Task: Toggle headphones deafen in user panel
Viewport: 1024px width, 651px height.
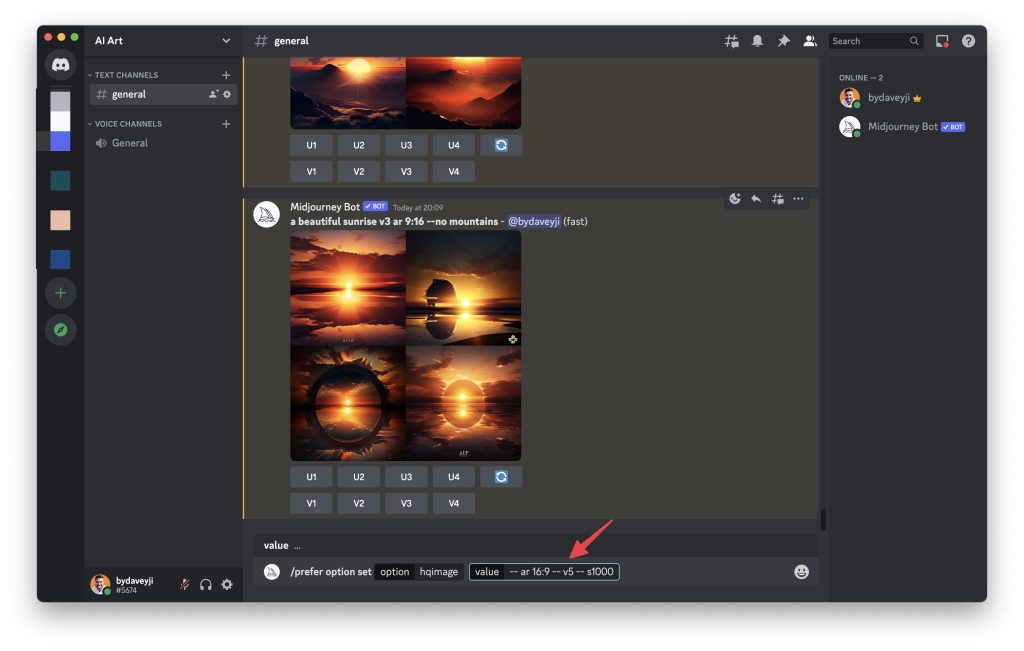Action: click(x=206, y=584)
